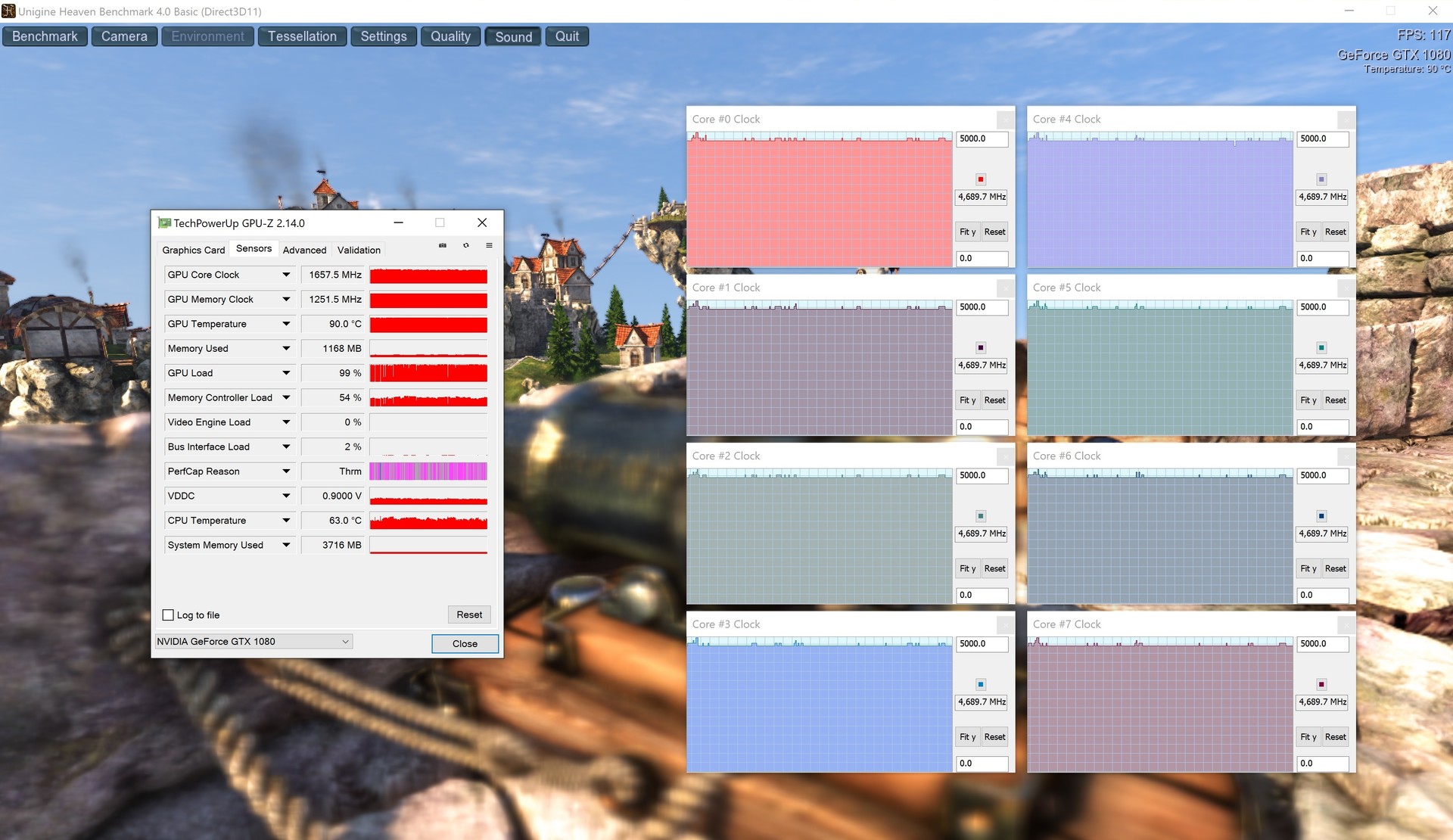Click Core #6 Clock color indicator square
Screen dimensions: 1453x840
pos(1321,516)
